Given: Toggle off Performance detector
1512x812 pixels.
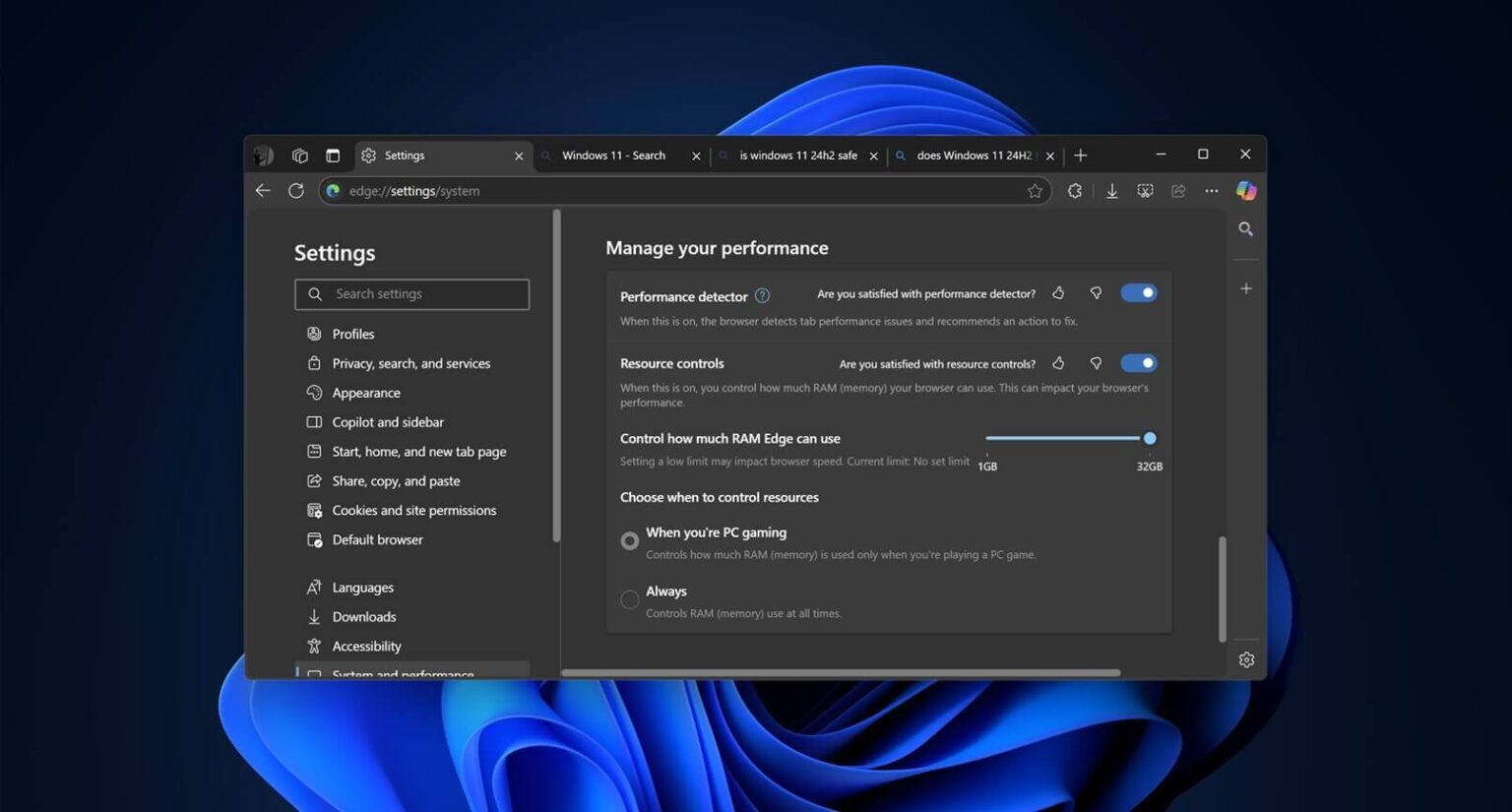Looking at the screenshot, I should point(1139,292).
